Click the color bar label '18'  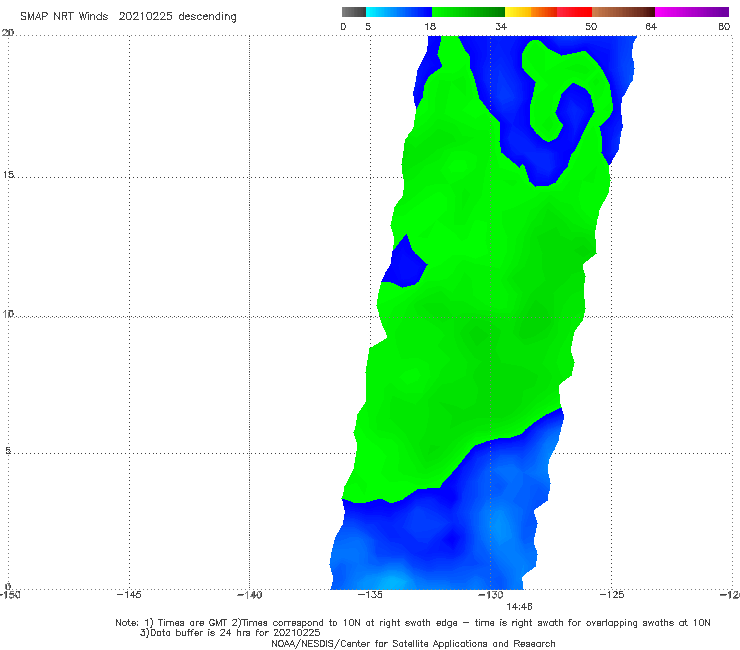[430, 26]
